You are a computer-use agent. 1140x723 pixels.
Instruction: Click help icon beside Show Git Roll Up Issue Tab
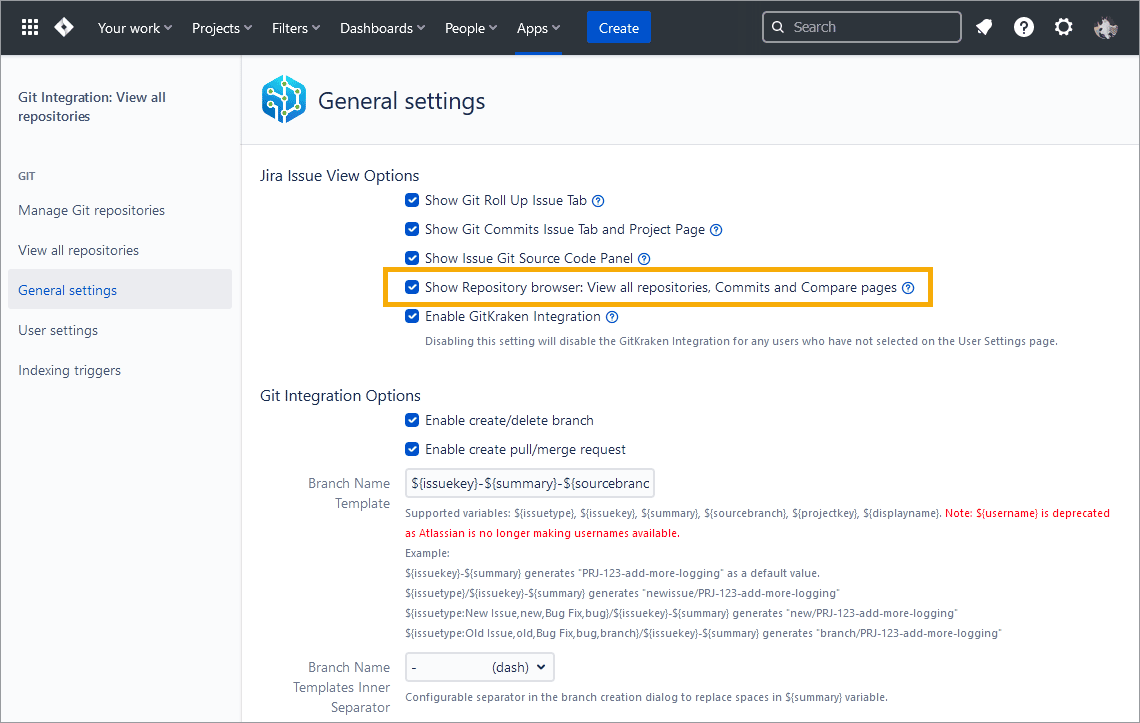click(598, 201)
